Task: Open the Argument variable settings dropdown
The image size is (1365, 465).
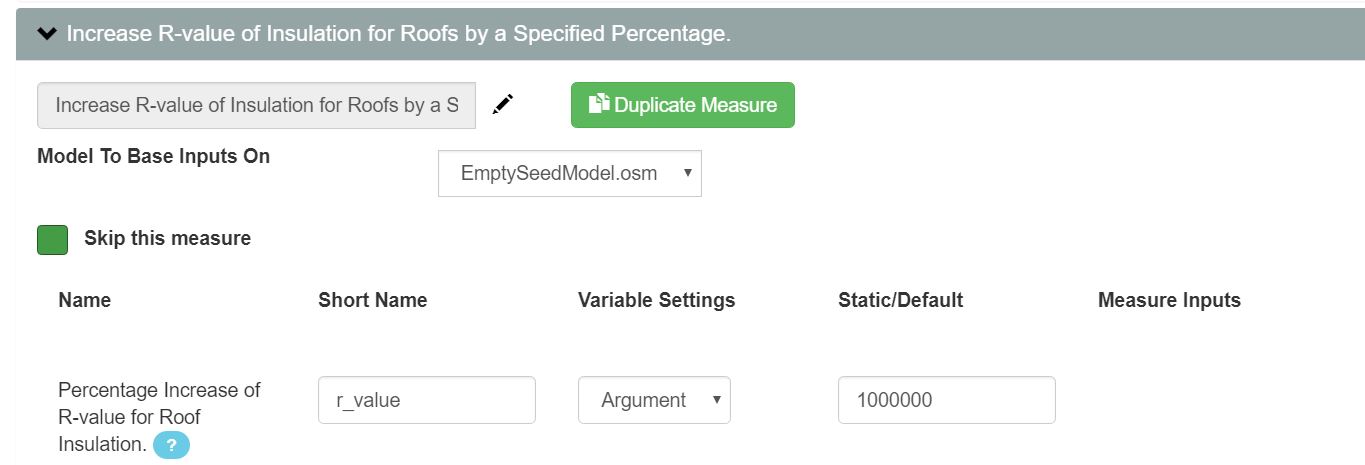Action: (654, 400)
